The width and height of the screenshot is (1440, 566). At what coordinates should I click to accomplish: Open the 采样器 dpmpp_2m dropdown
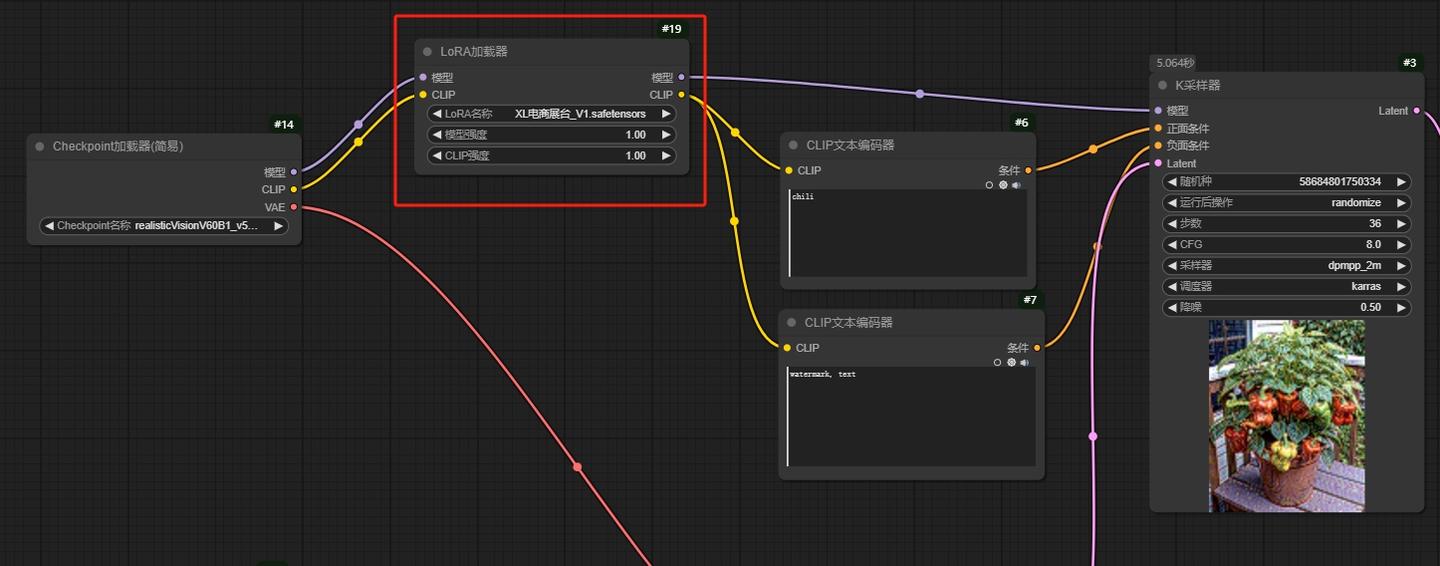(1287, 266)
